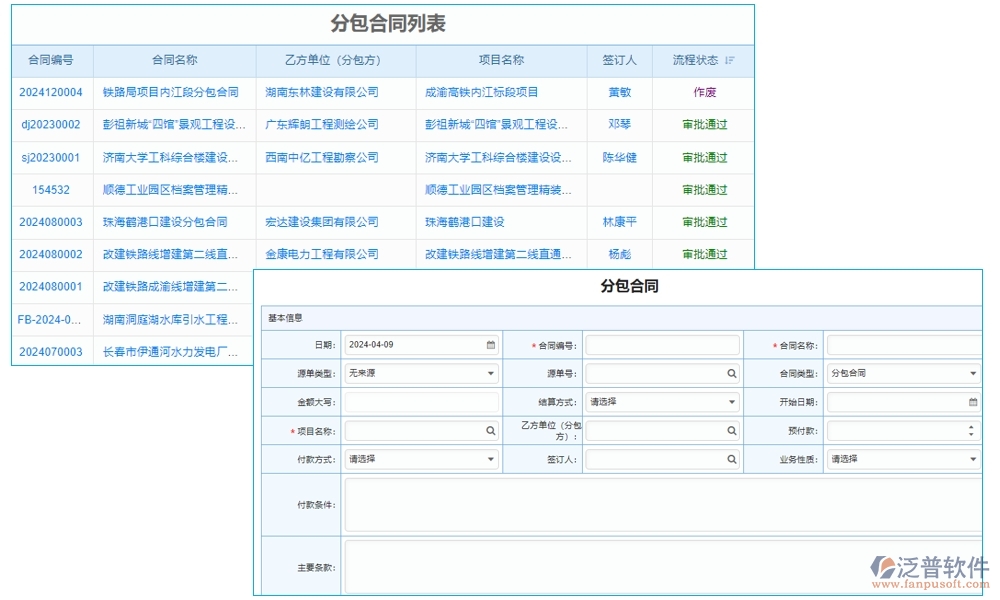Click the 乙方单位（分包方）lookup magnifier icon
This screenshot has width=1000, height=600.
[x=729, y=430]
